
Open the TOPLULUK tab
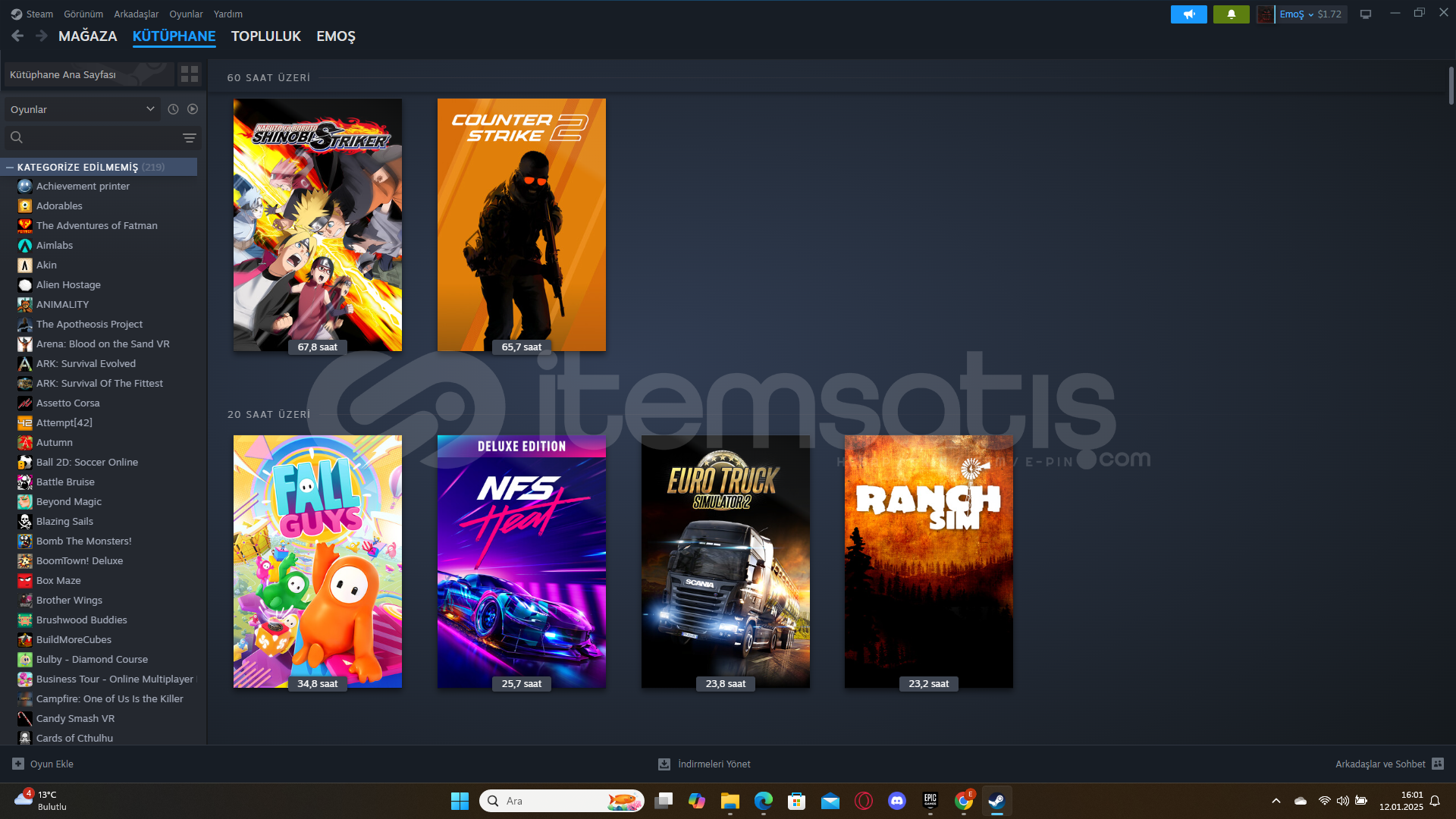tap(266, 36)
